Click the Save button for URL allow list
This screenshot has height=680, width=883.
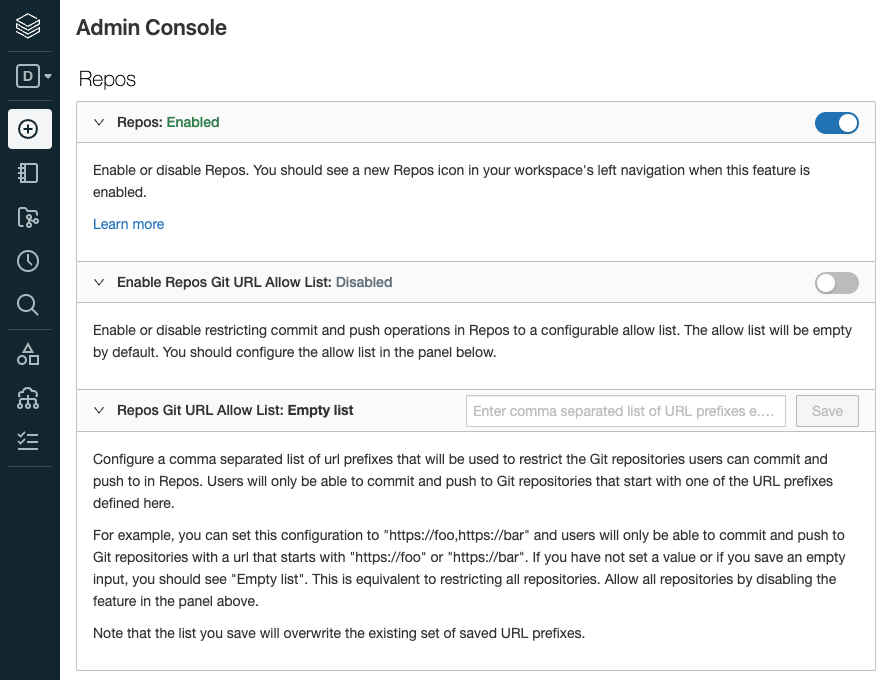pyautogui.click(x=827, y=411)
